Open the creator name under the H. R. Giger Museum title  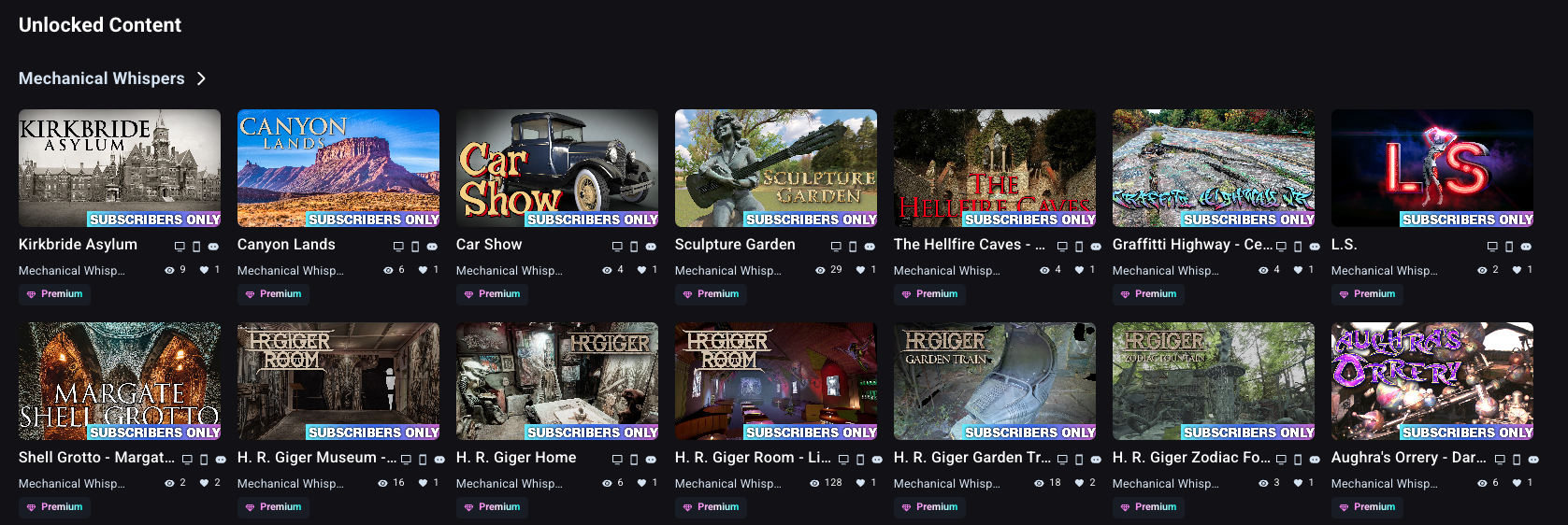291,484
